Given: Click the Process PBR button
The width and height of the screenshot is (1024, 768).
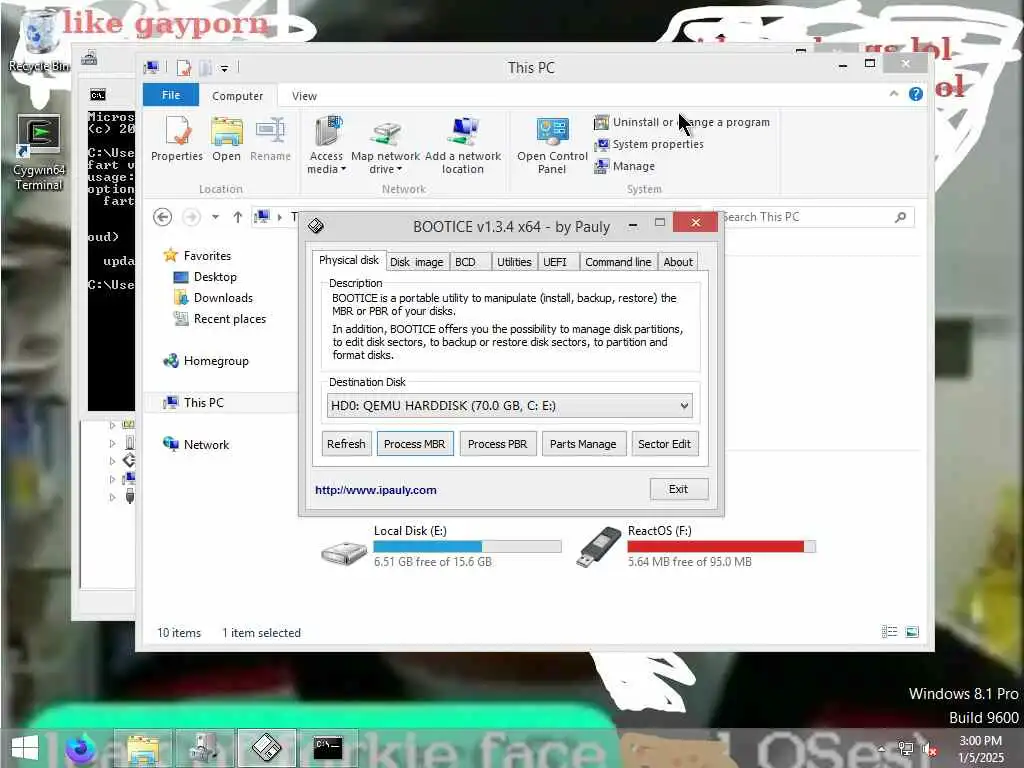Looking at the screenshot, I should coord(498,444).
